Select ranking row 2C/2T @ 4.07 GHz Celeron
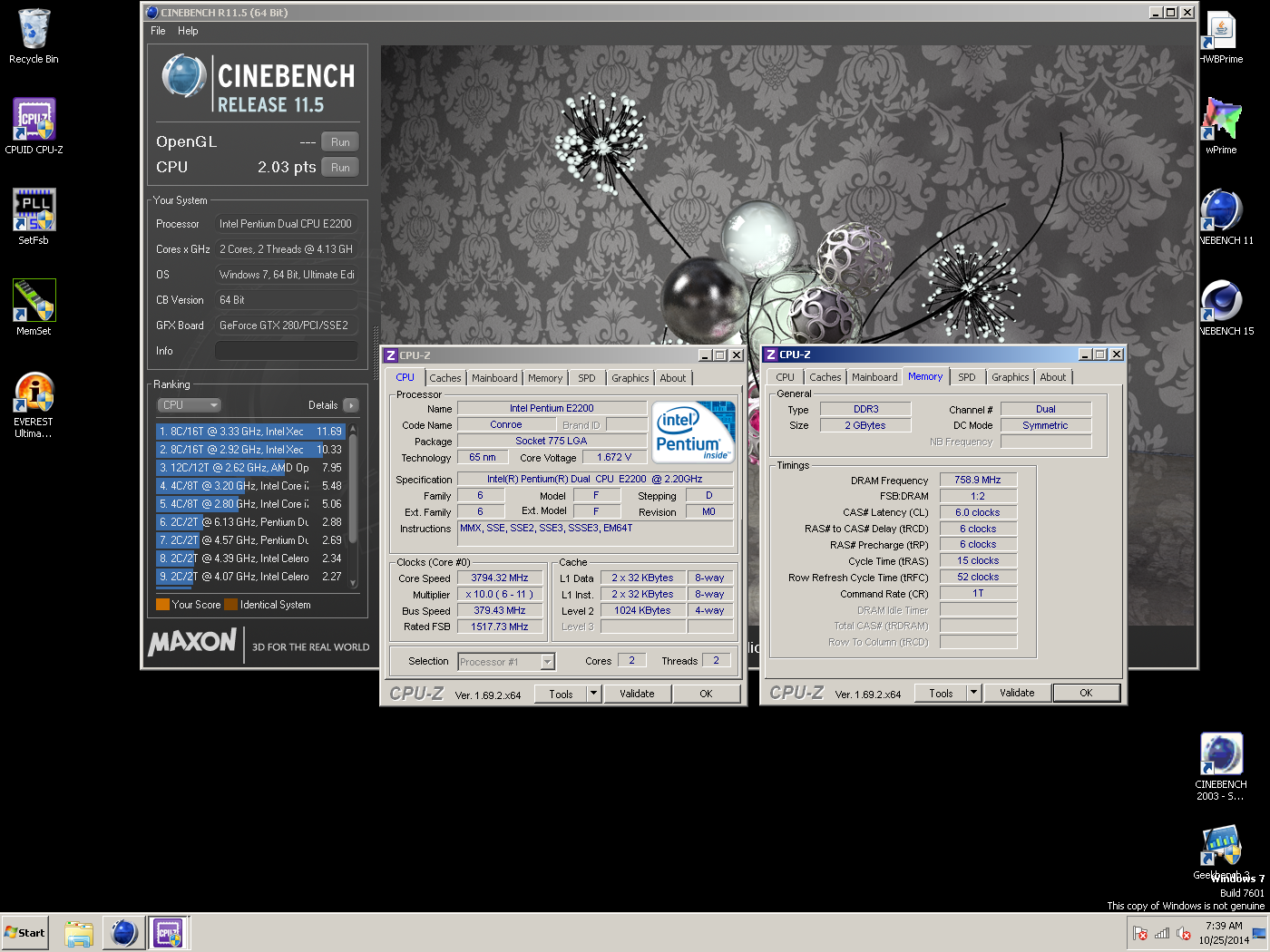The height and width of the screenshot is (952, 1270). coord(250,577)
